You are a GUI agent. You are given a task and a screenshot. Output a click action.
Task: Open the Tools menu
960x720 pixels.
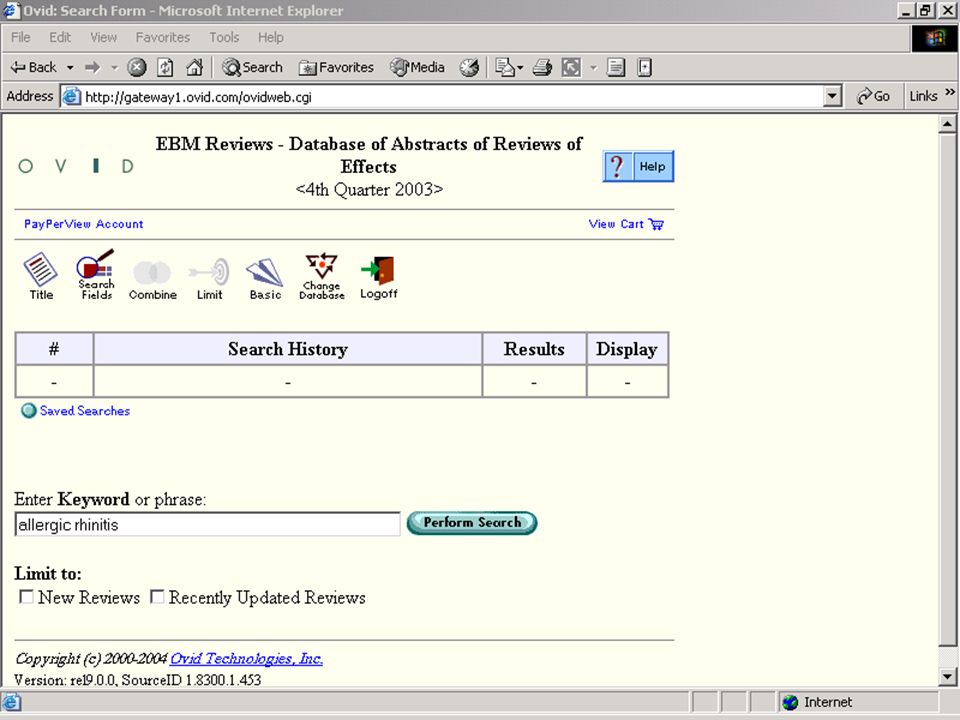[x=224, y=37]
